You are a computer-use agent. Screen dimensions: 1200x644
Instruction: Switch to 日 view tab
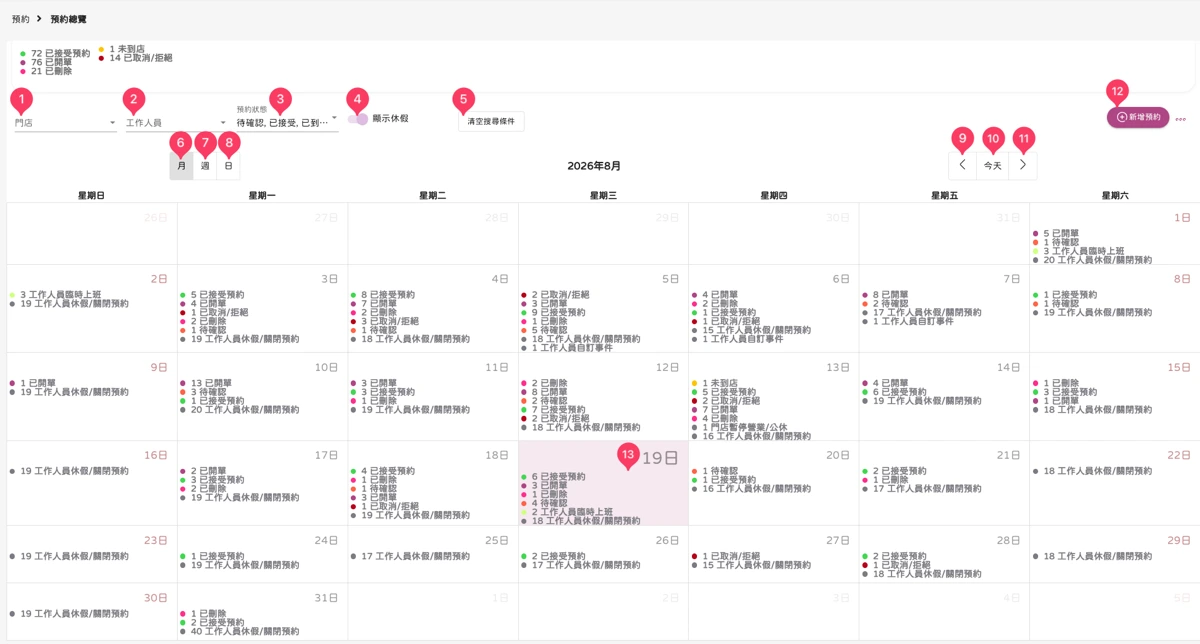click(228, 166)
